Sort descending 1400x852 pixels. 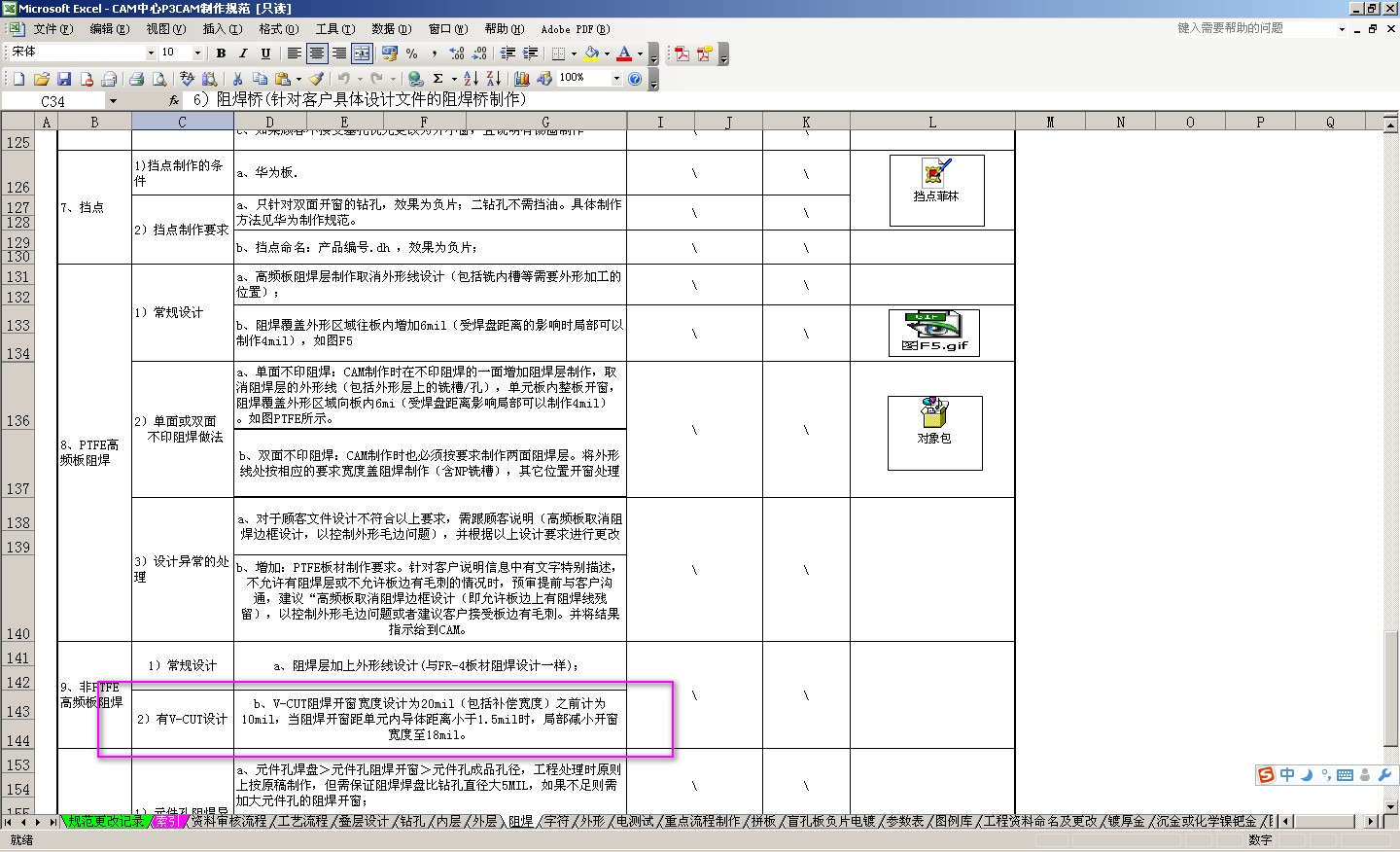point(493,79)
